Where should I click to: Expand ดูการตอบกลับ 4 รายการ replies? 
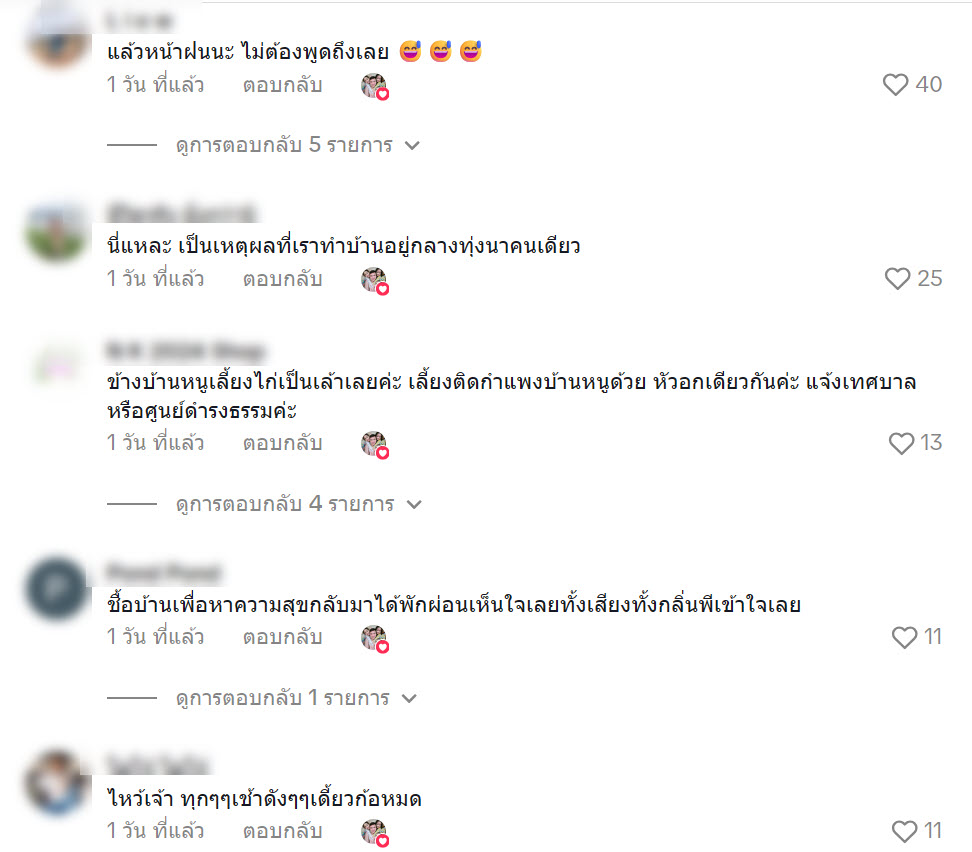pos(299,504)
